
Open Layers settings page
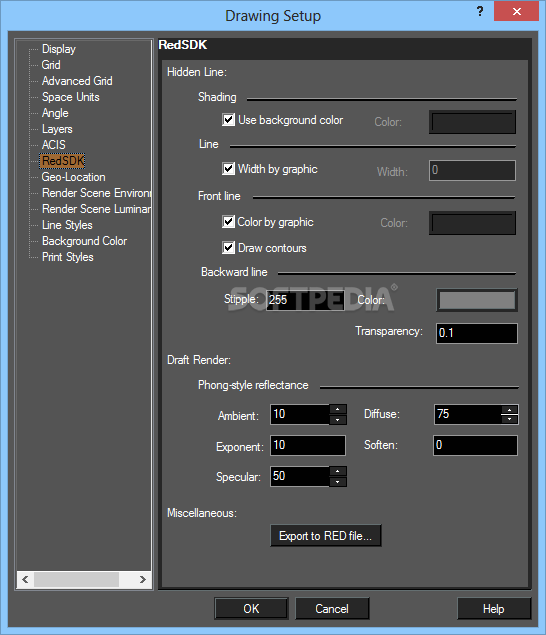coord(57,129)
